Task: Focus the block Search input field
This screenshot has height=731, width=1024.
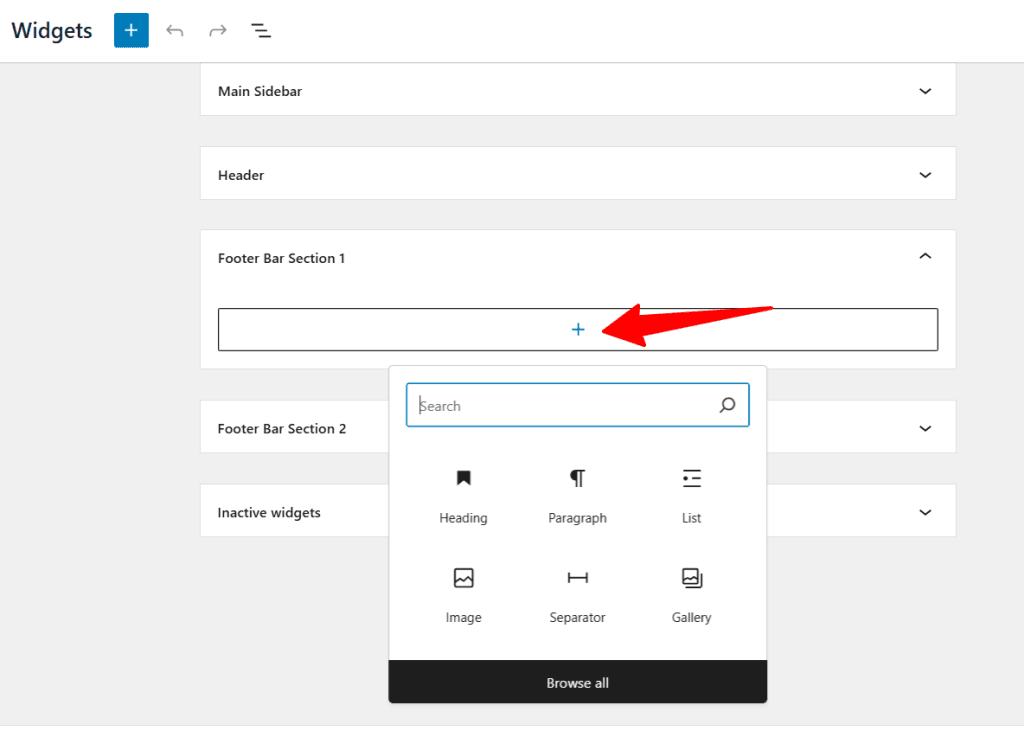Action: click(x=560, y=406)
